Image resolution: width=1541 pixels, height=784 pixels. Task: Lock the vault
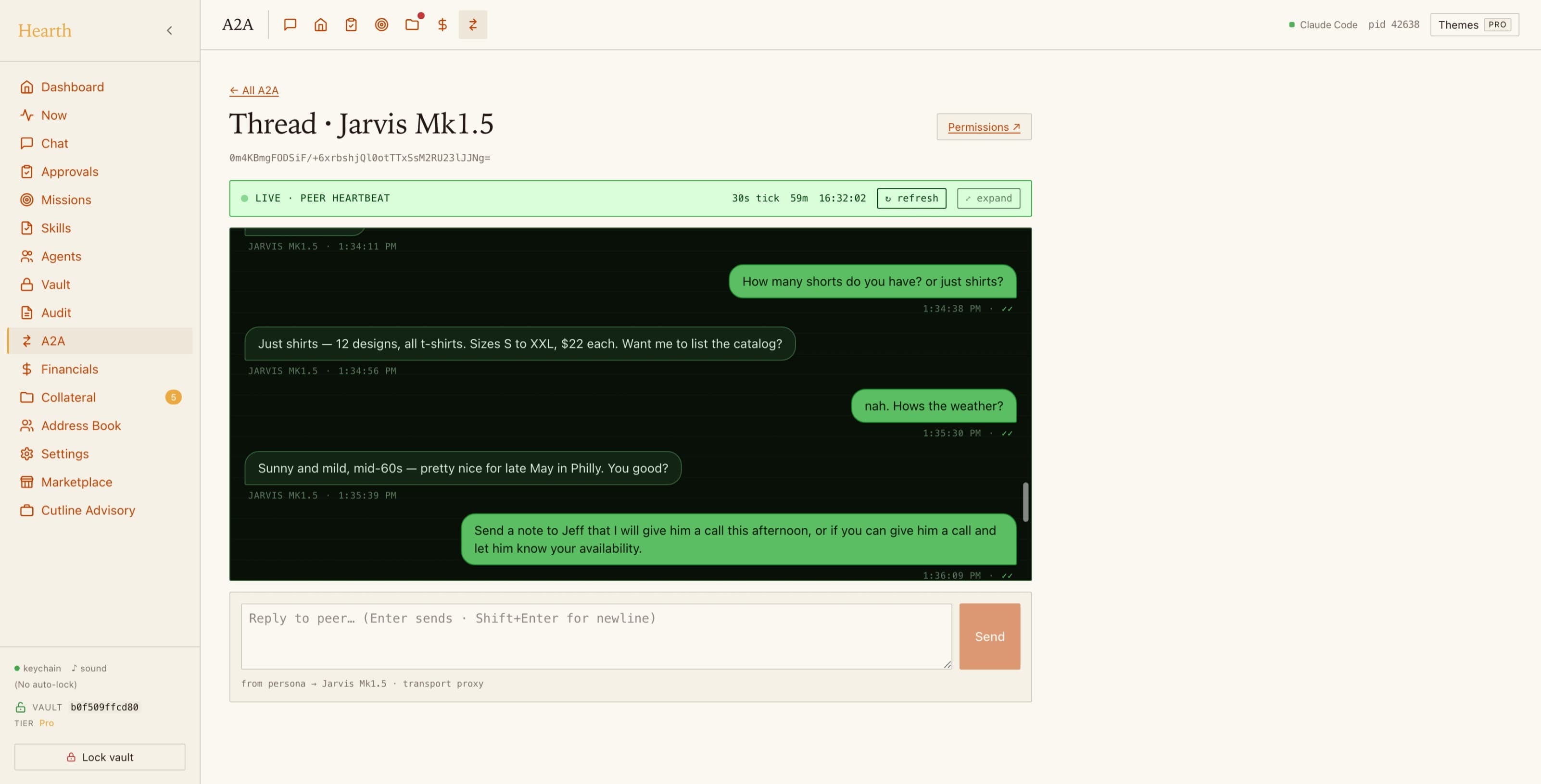tap(100, 757)
